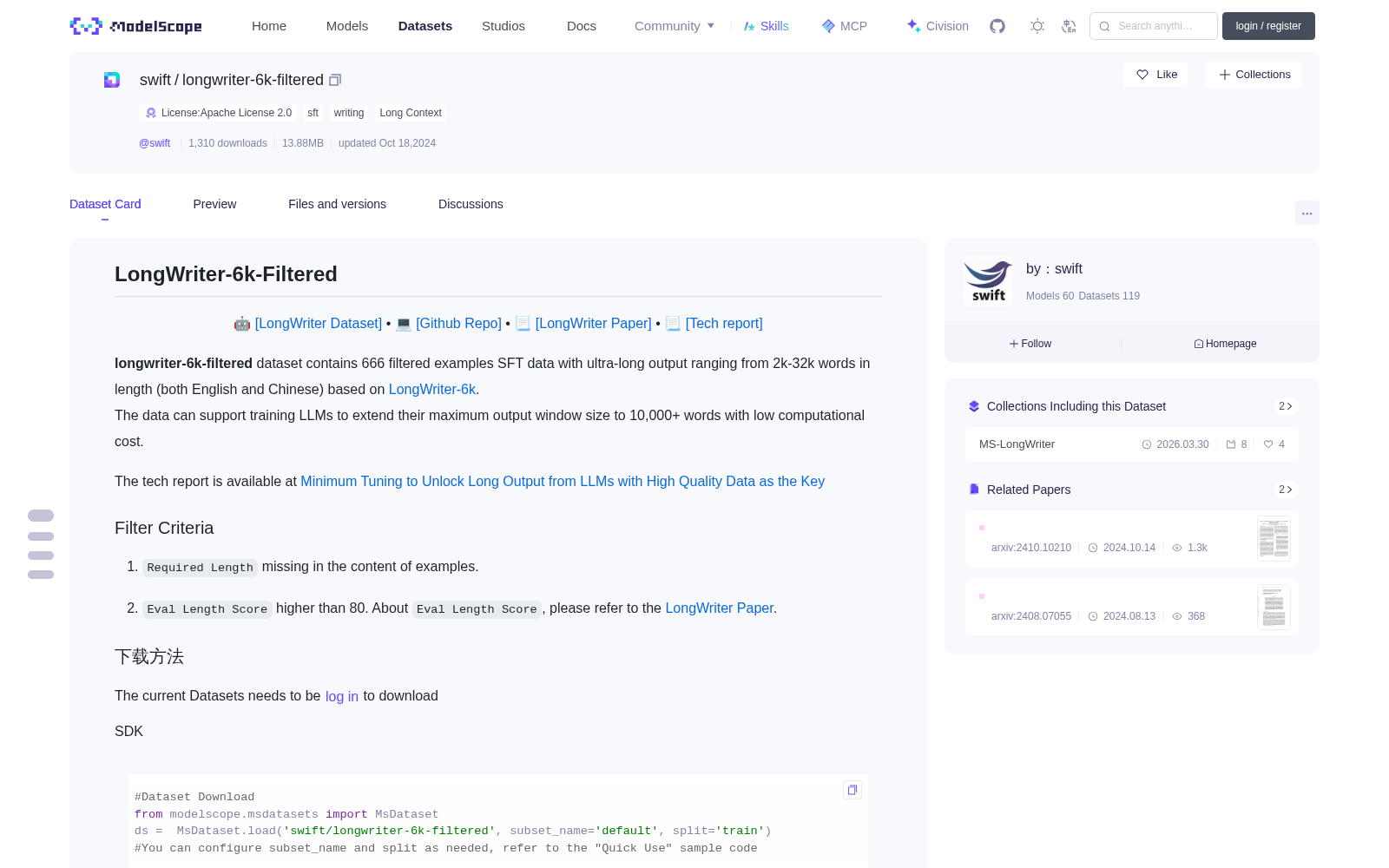This screenshot has width=1389, height=868.
Task: Go to Studios in navigation
Action: coord(504,26)
